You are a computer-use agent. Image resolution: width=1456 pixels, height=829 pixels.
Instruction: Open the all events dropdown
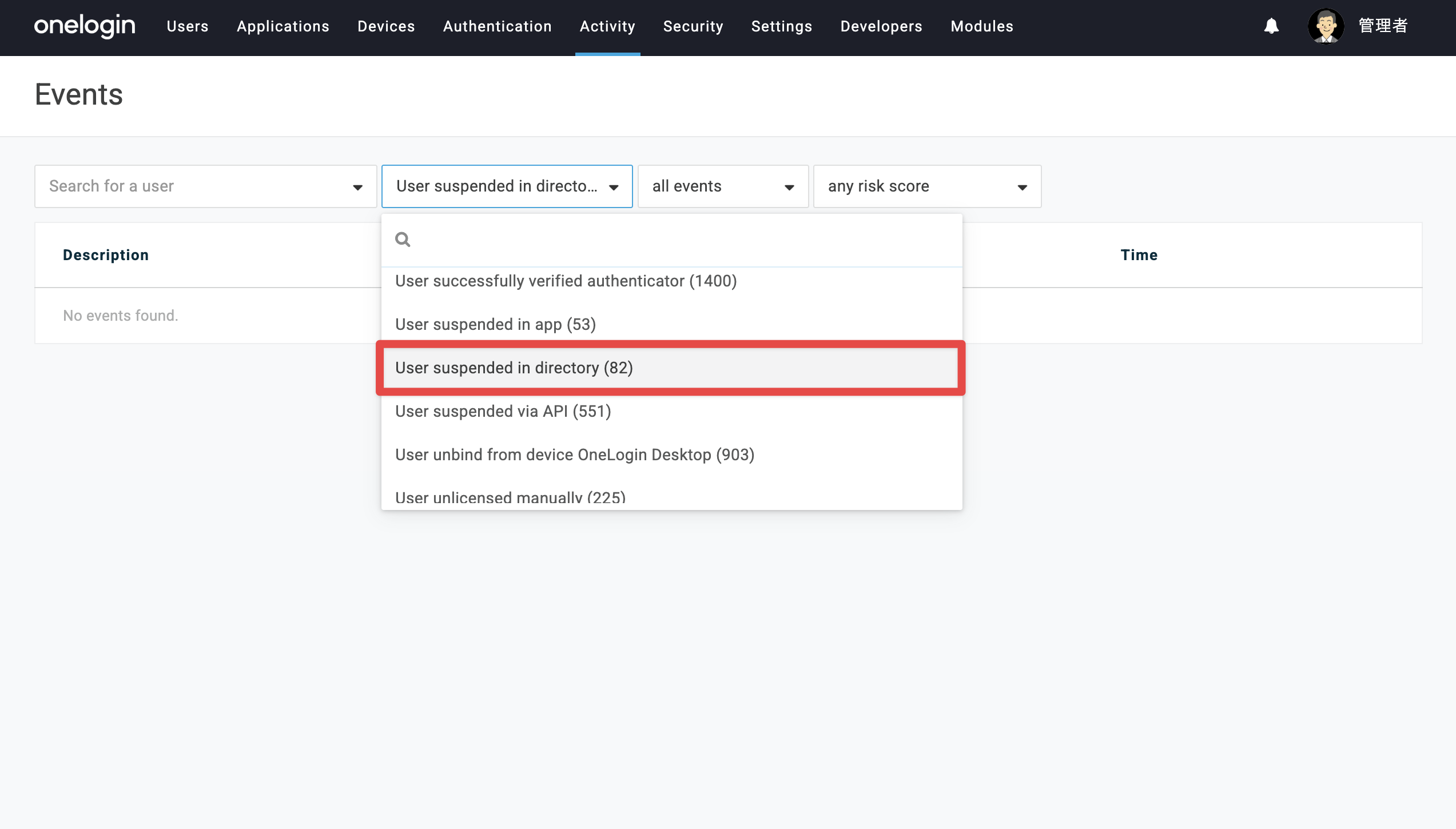pos(723,186)
